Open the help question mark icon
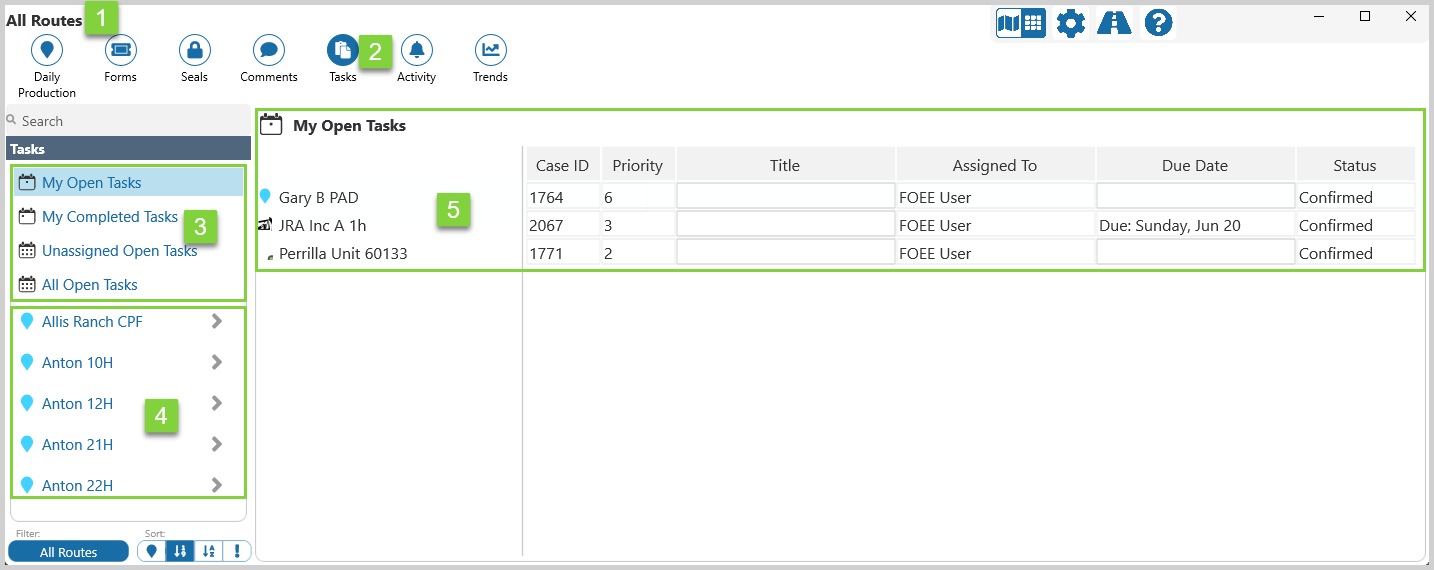This screenshot has height=570, width=1434. point(1158,23)
